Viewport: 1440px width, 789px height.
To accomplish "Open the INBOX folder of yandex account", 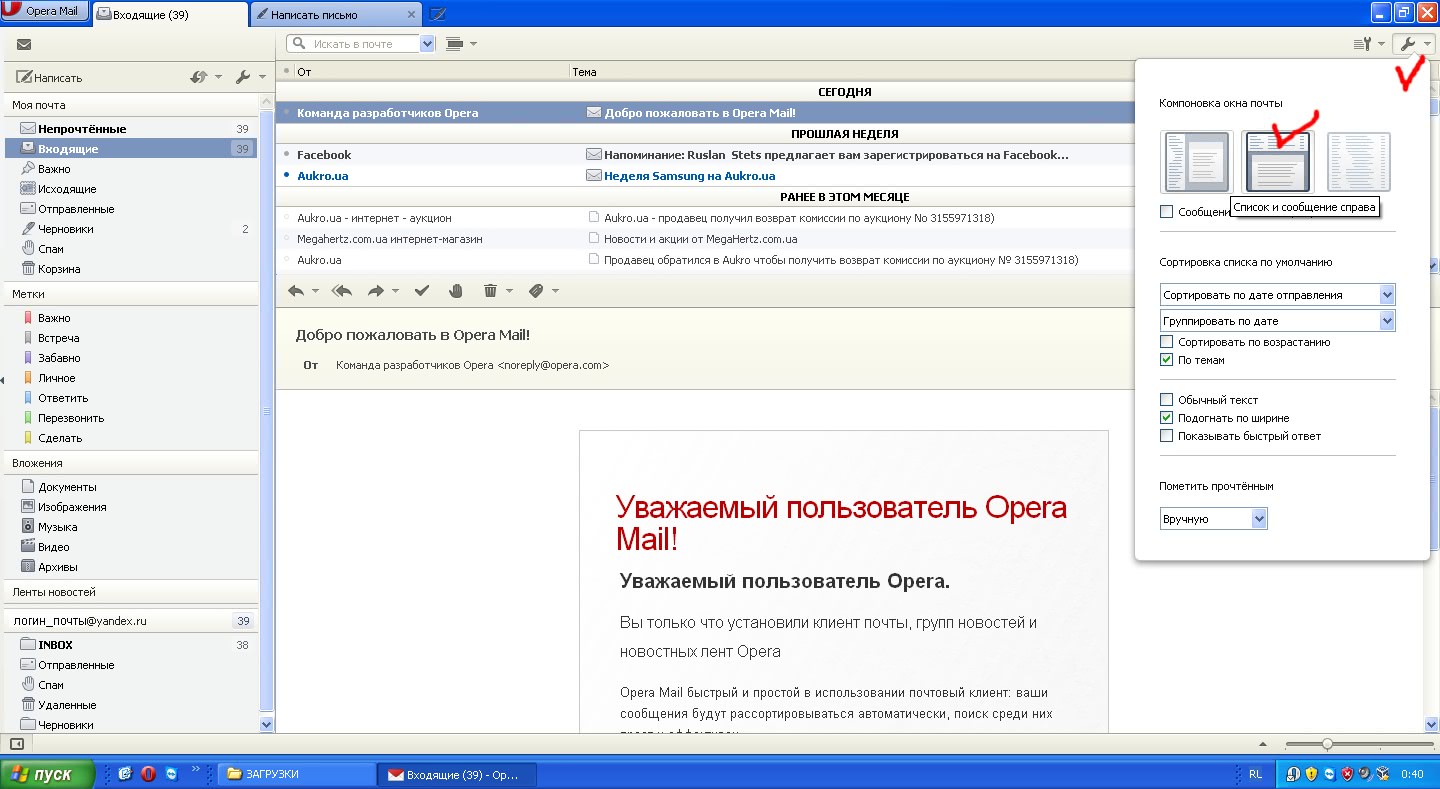I will point(130,645).
